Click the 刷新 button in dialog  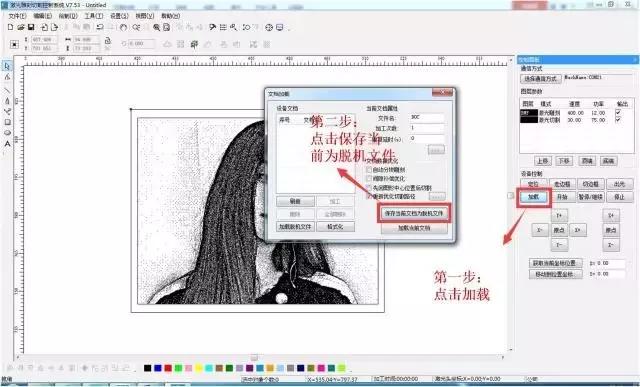pyautogui.click(x=295, y=201)
